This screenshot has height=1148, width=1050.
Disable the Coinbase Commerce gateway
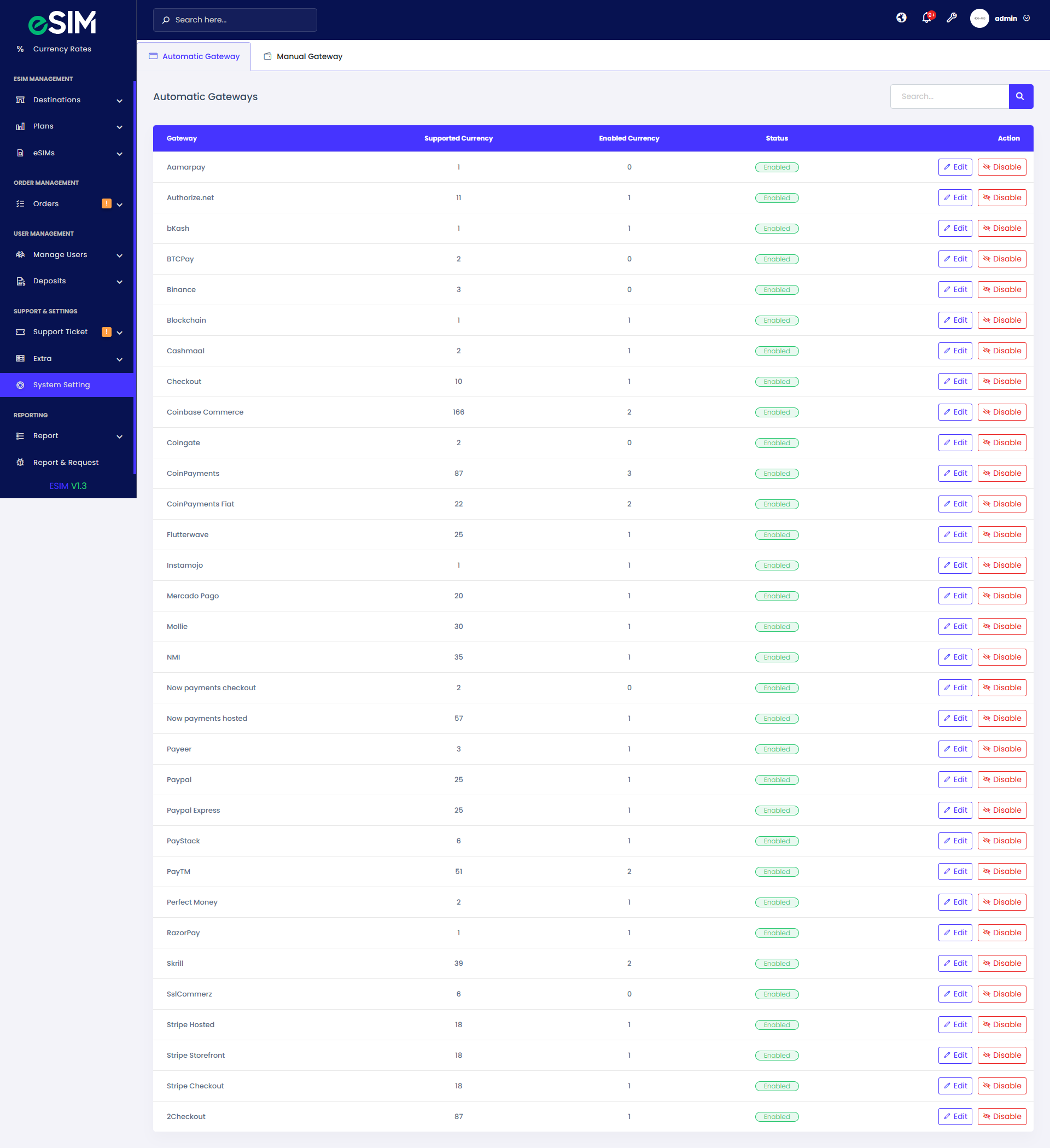1001,412
